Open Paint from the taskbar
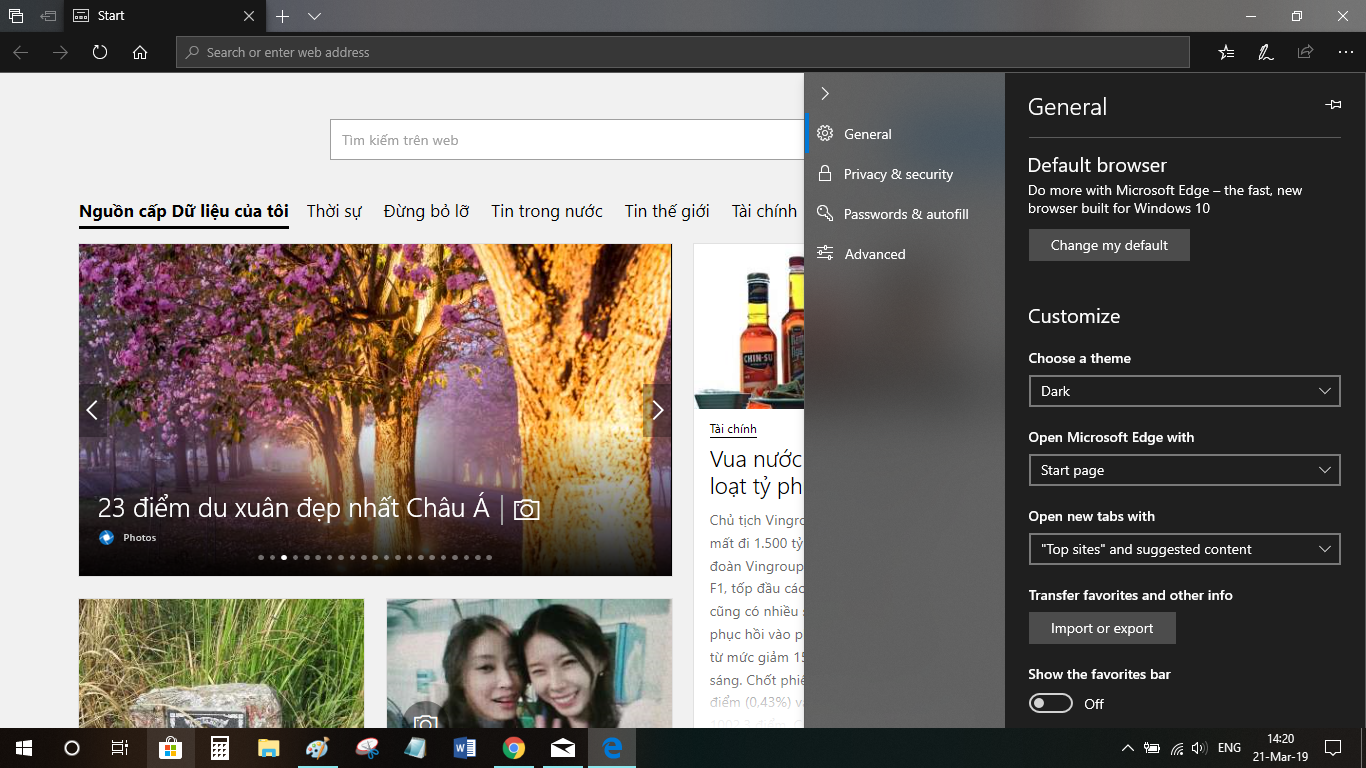Viewport: 1366px width, 768px height. pyautogui.click(x=318, y=748)
